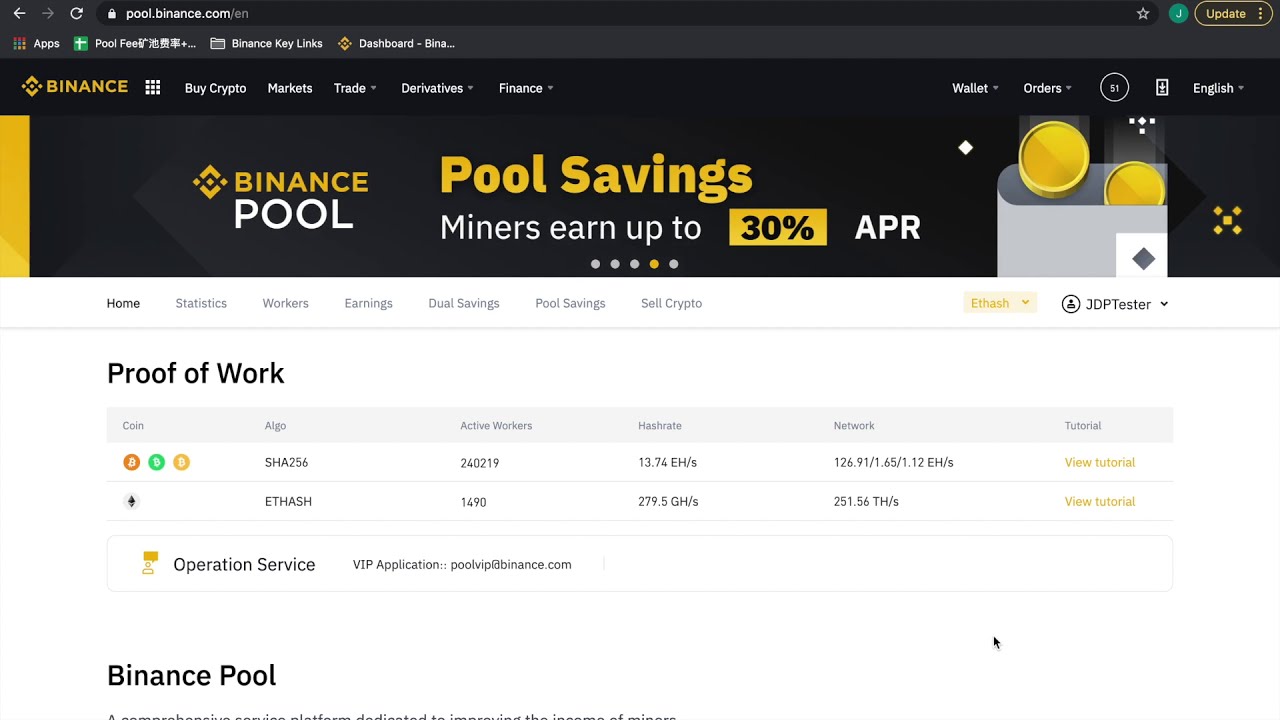Open View tutorial link for SHA256
This screenshot has height=720, width=1280.
point(1099,462)
